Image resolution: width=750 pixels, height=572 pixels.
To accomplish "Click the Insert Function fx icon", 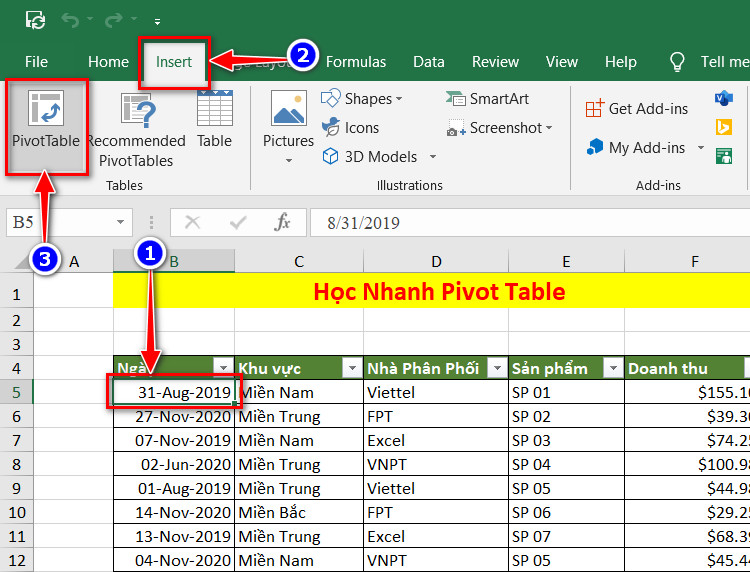I will 282,222.
